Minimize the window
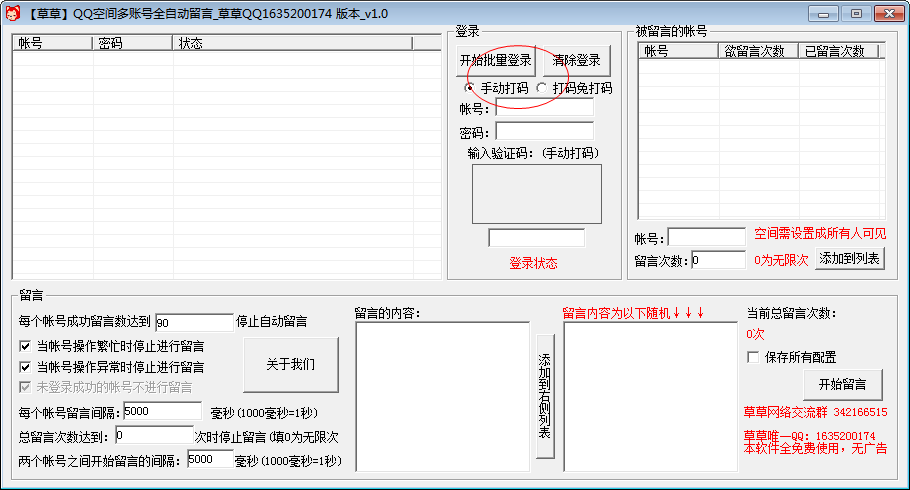The width and height of the screenshot is (910, 490). (x=823, y=13)
